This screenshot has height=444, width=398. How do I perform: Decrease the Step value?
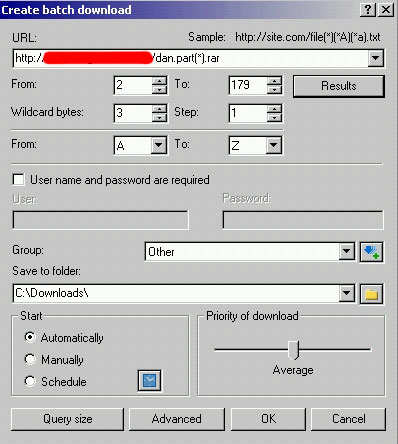pos(274,117)
